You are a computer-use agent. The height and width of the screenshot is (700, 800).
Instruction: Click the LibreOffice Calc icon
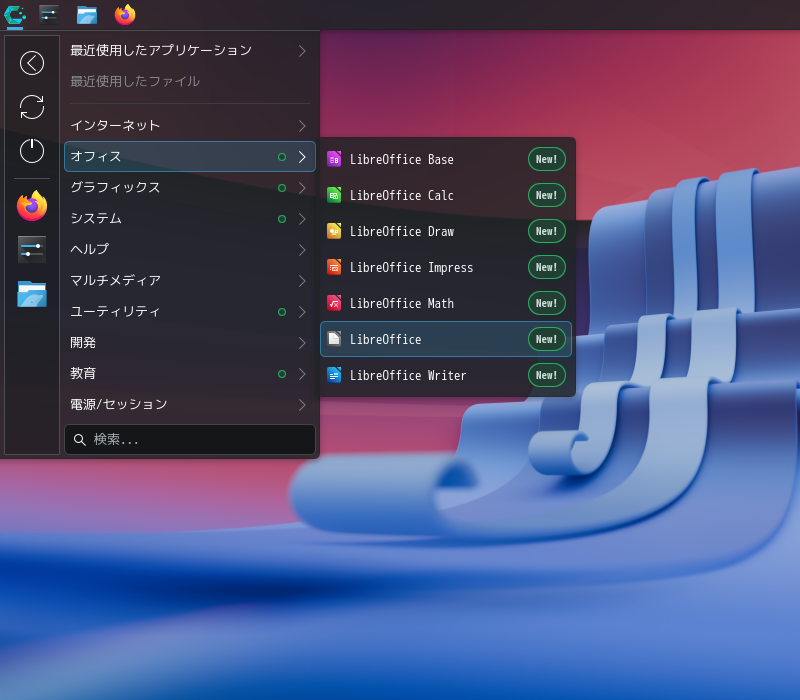[334, 195]
